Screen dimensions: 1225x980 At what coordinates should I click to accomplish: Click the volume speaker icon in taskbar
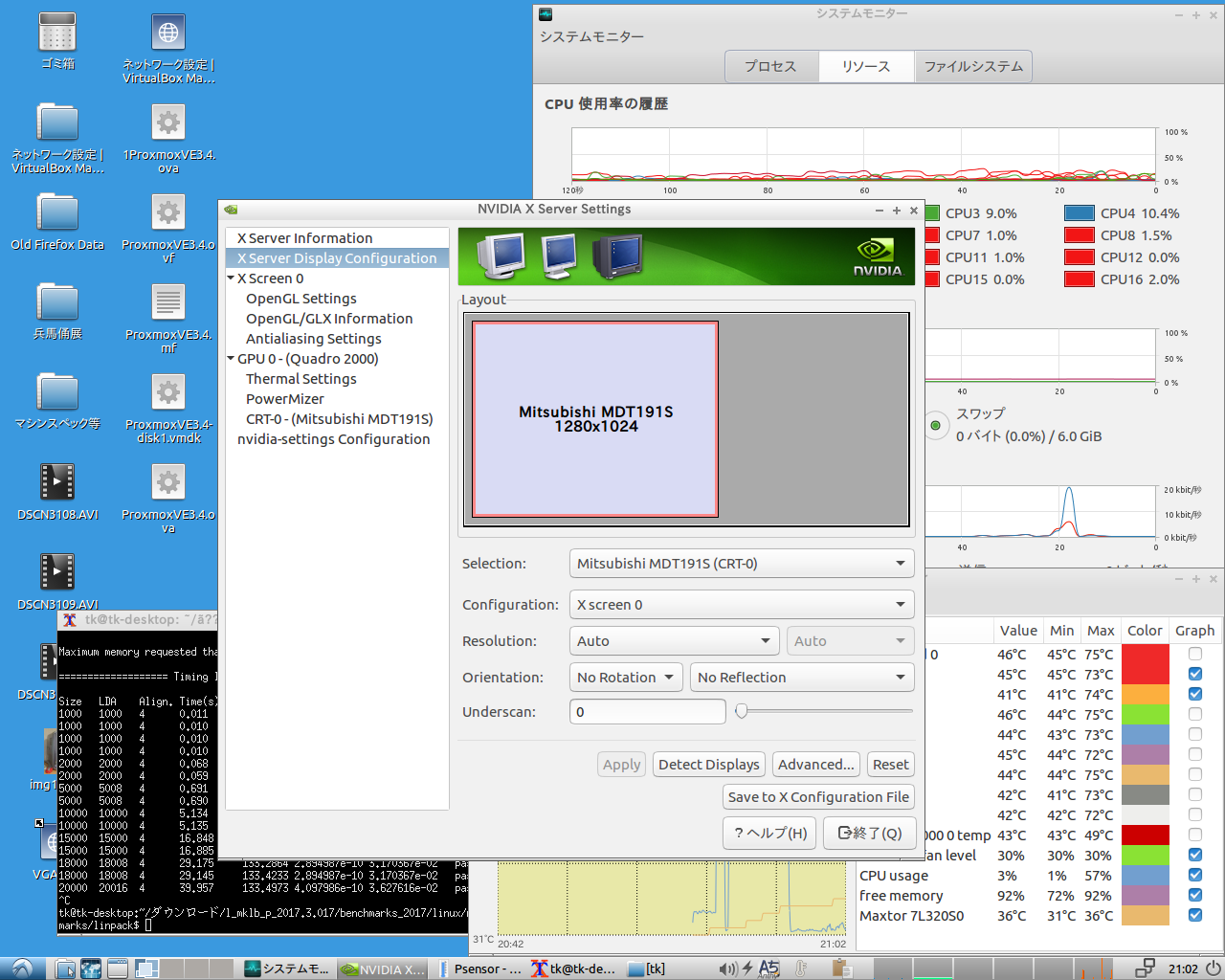pos(727,969)
